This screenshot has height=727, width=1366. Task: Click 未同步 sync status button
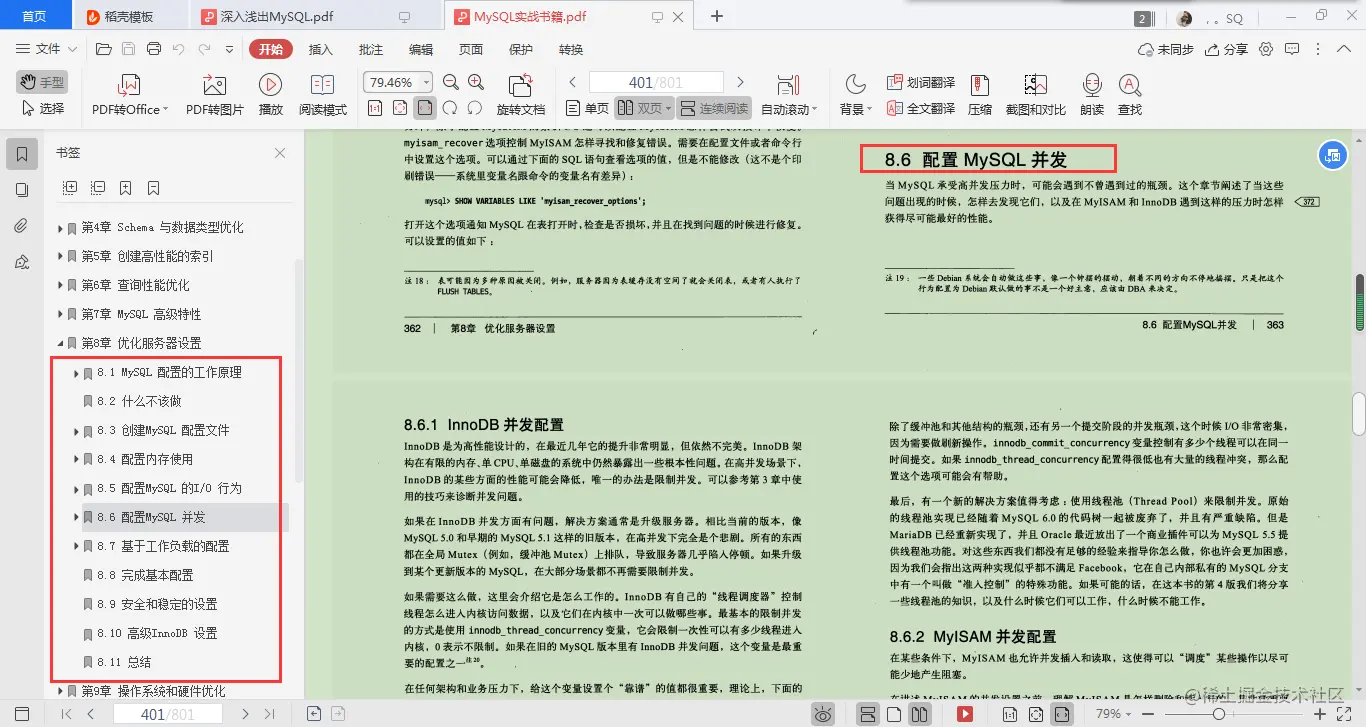tap(1166, 49)
